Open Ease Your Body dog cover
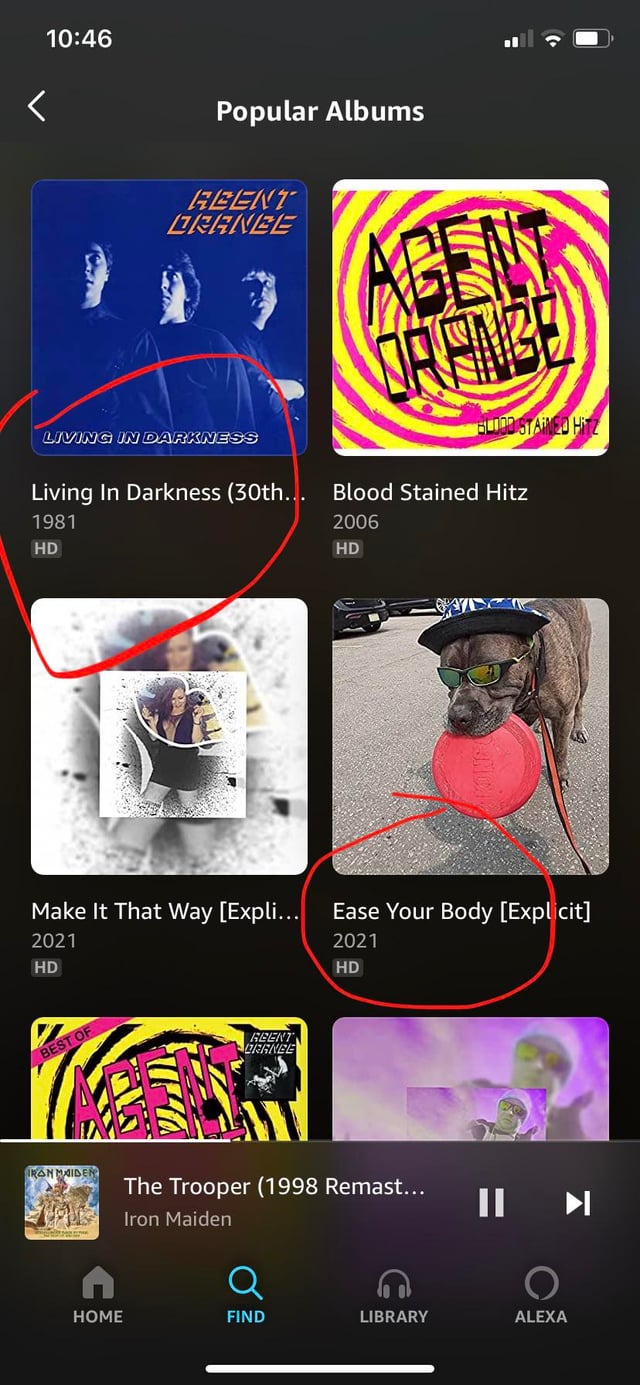The height and width of the screenshot is (1385, 640). click(470, 736)
